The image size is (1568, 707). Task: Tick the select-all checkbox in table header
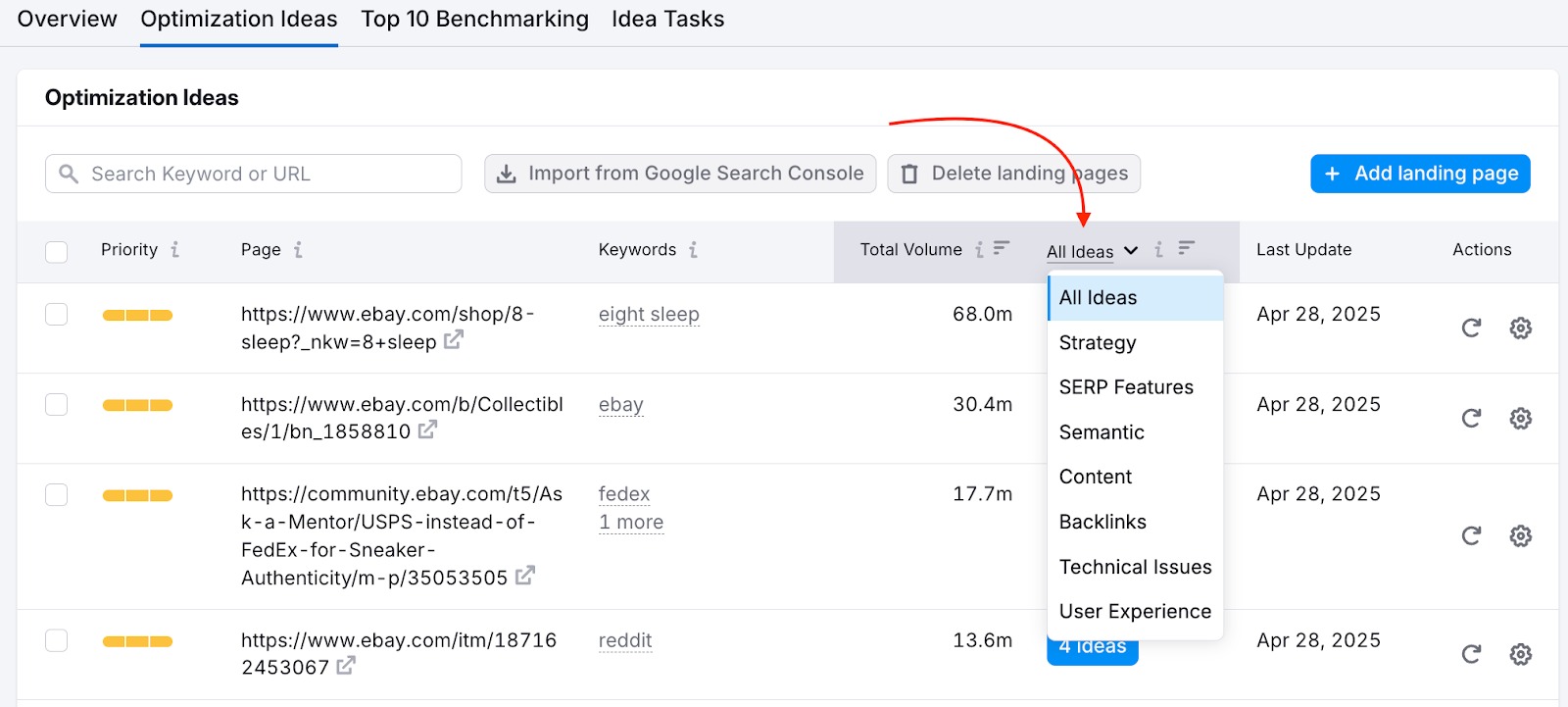coord(57,252)
